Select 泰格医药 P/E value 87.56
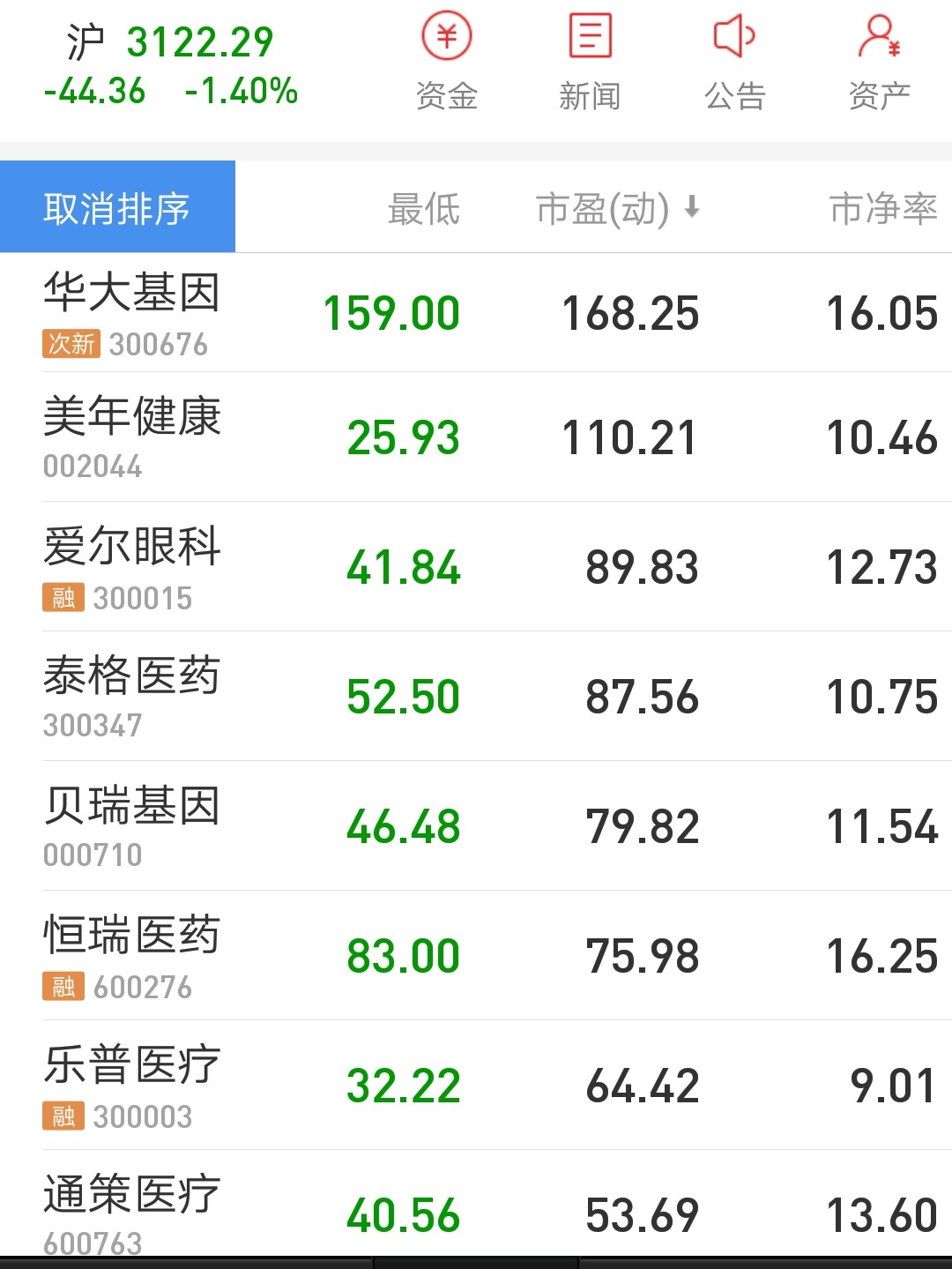The width and height of the screenshot is (952, 1269). point(643,698)
